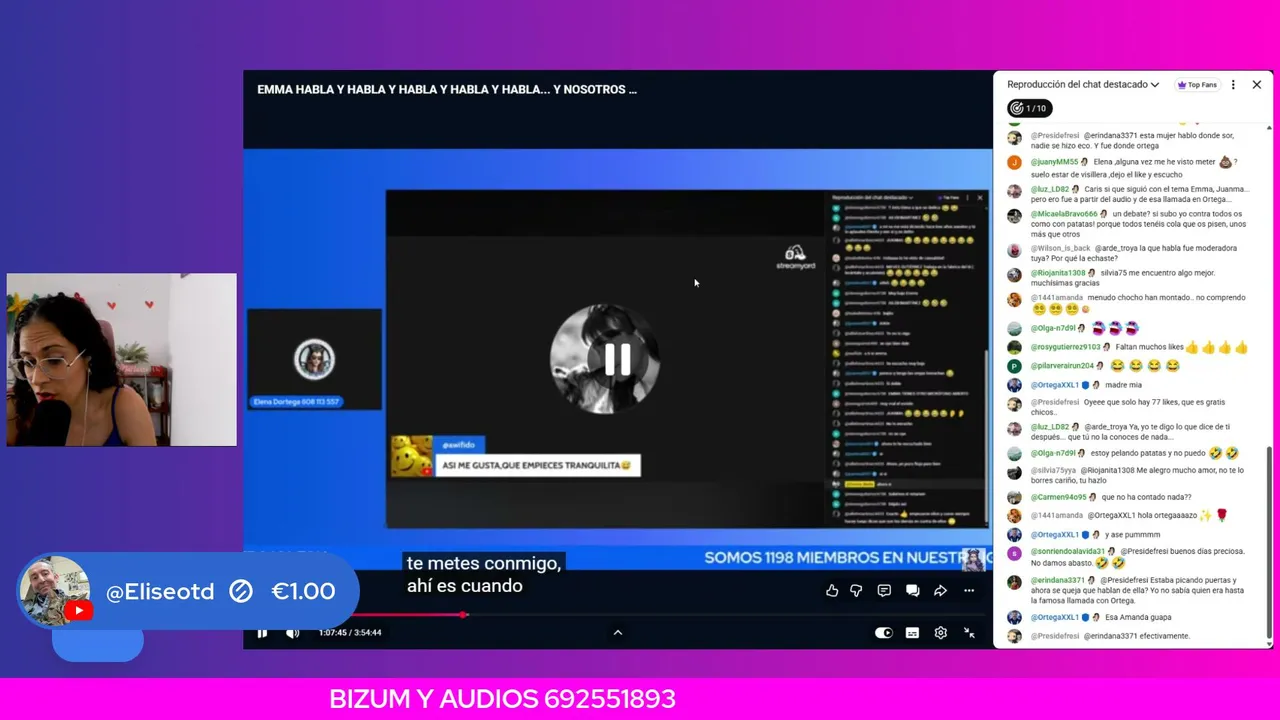Click the @Wilson_is_back username in the chat
This screenshot has width=1280, height=720.
(1061, 248)
